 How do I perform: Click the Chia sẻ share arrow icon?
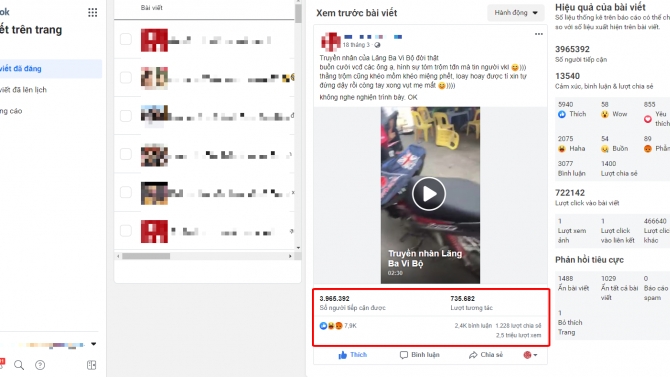(x=473, y=355)
